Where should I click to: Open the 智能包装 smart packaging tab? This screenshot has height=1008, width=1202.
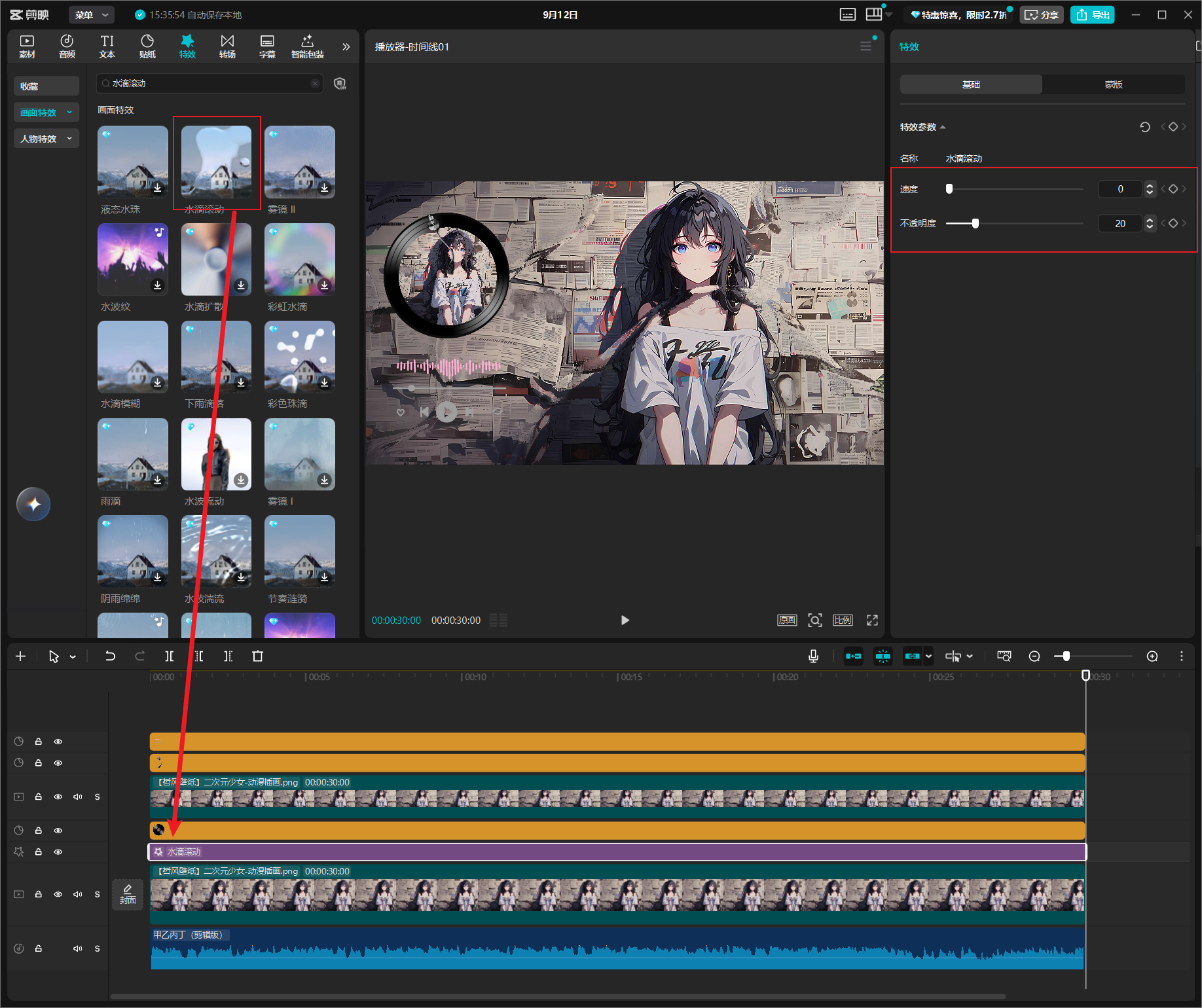pos(308,46)
